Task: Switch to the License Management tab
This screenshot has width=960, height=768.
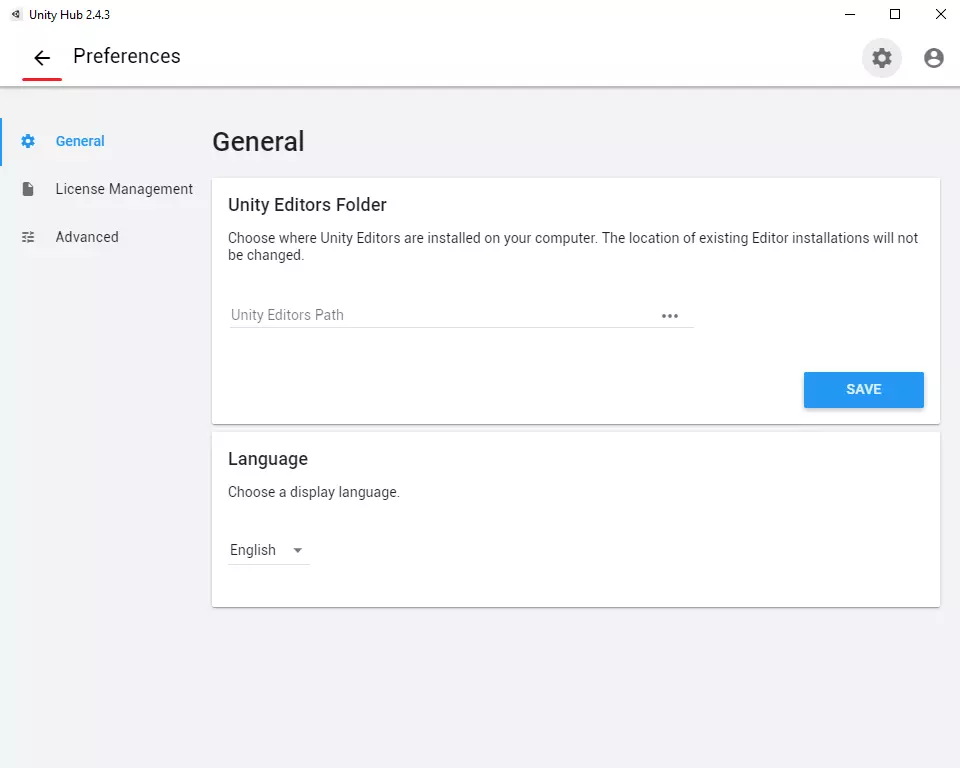Action: [x=124, y=189]
